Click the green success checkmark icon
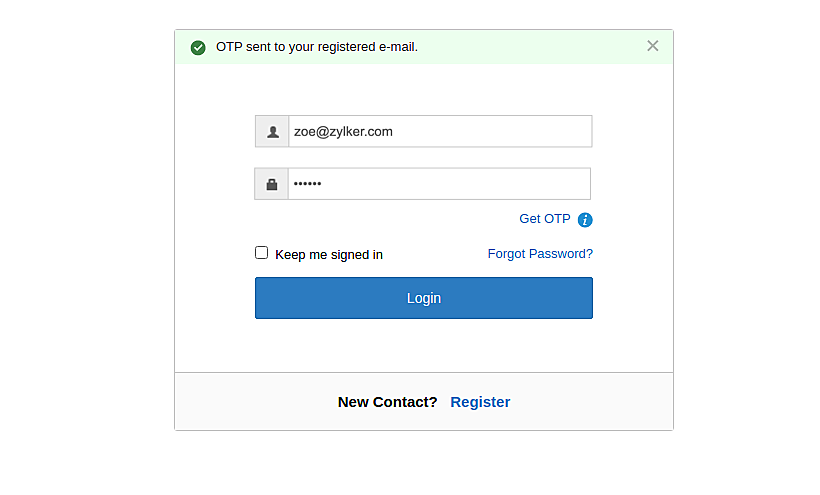 click(198, 47)
